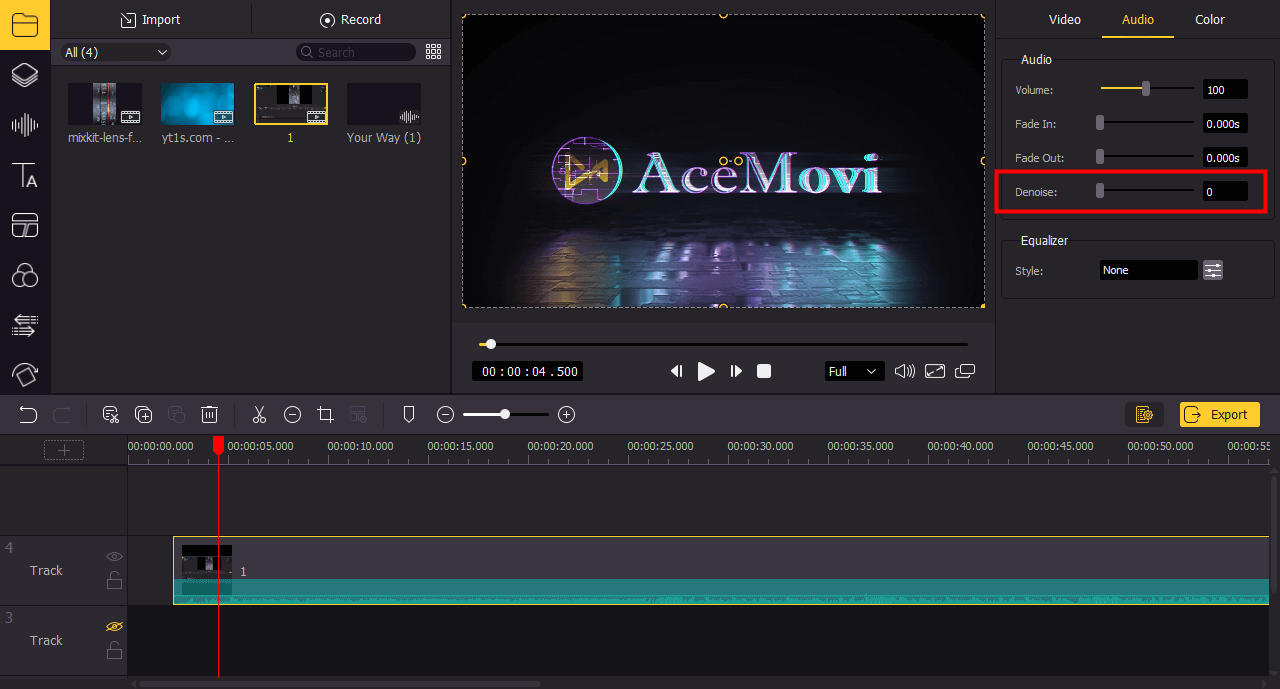1280x689 pixels.
Task: Click the timeline zoom slider
Action: tap(506, 414)
